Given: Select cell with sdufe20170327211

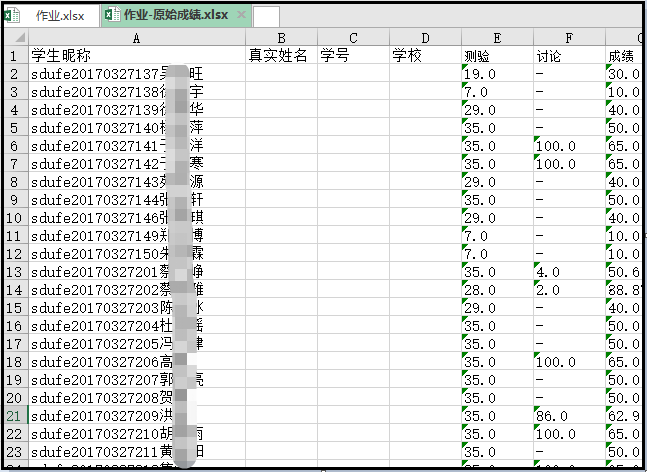Looking at the screenshot, I should (137, 452).
